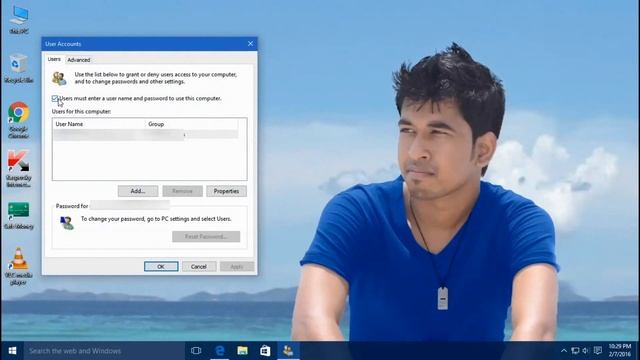Open the Store from the taskbar
640x360 pixels.
pyautogui.click(x=265, y=351)
